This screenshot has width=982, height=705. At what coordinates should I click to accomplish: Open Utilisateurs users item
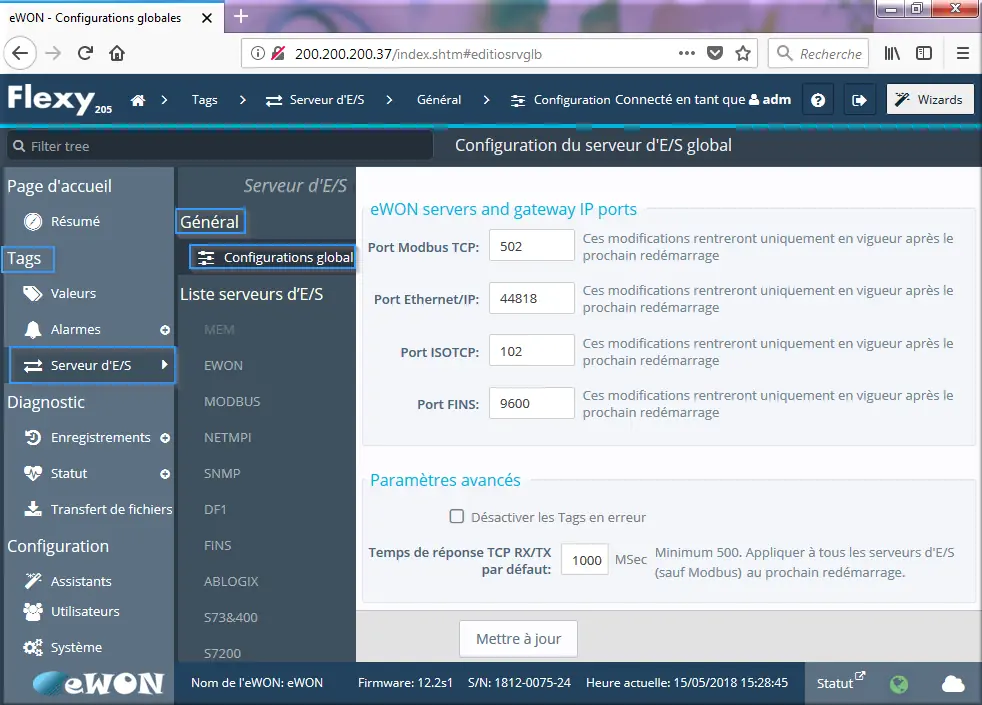coord(71,611)
